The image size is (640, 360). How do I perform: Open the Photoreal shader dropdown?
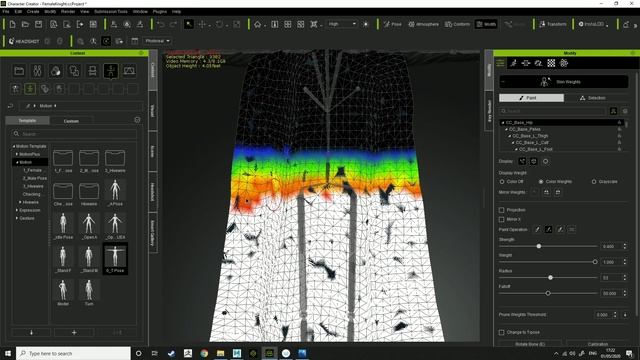pyautogui.click(x=157, y=41)
